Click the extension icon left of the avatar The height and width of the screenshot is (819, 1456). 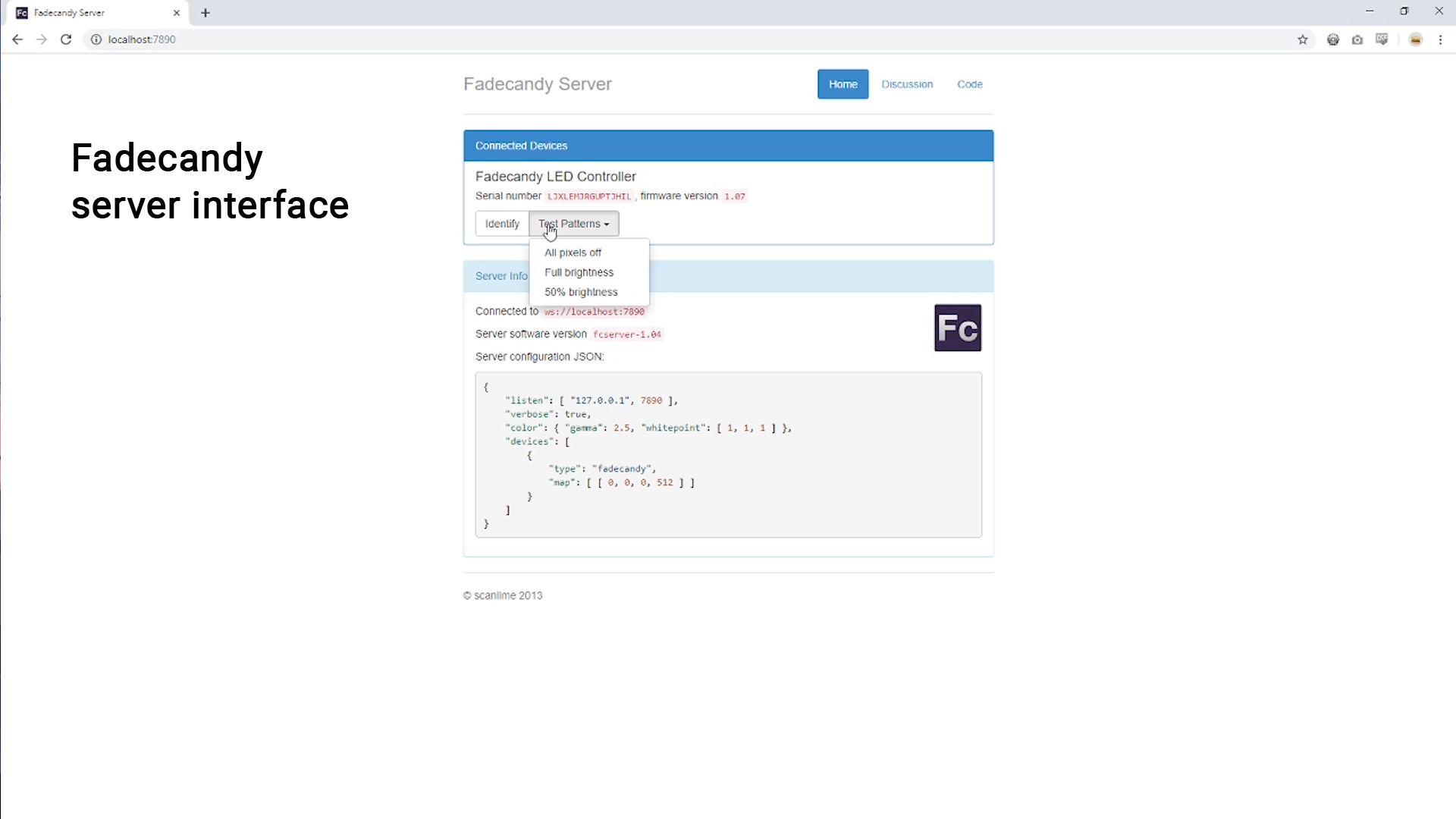(x=1382, y=39)
